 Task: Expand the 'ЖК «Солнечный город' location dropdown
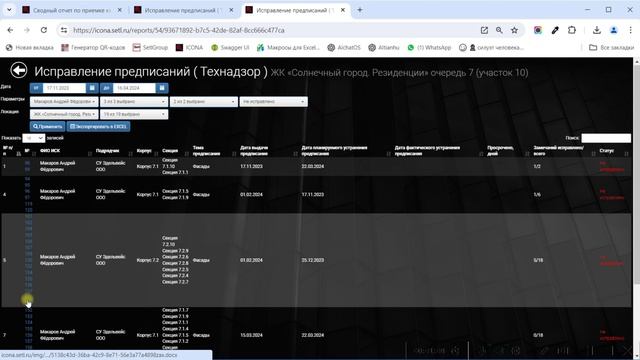click(x=64, y=114)
